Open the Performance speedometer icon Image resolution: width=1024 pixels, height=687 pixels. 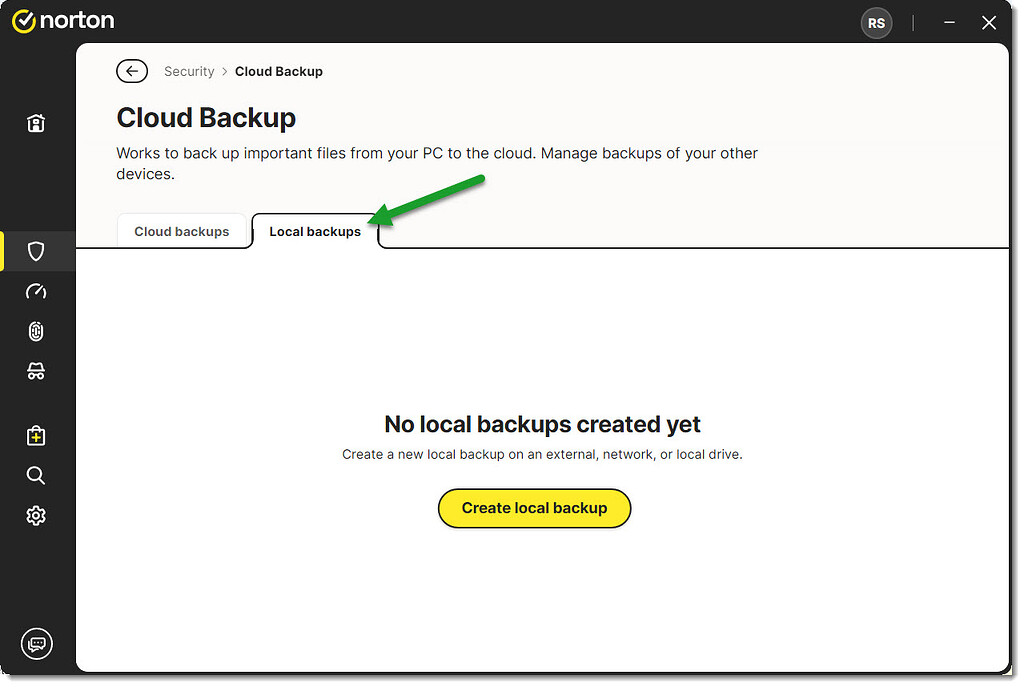[x=36, y=291]
